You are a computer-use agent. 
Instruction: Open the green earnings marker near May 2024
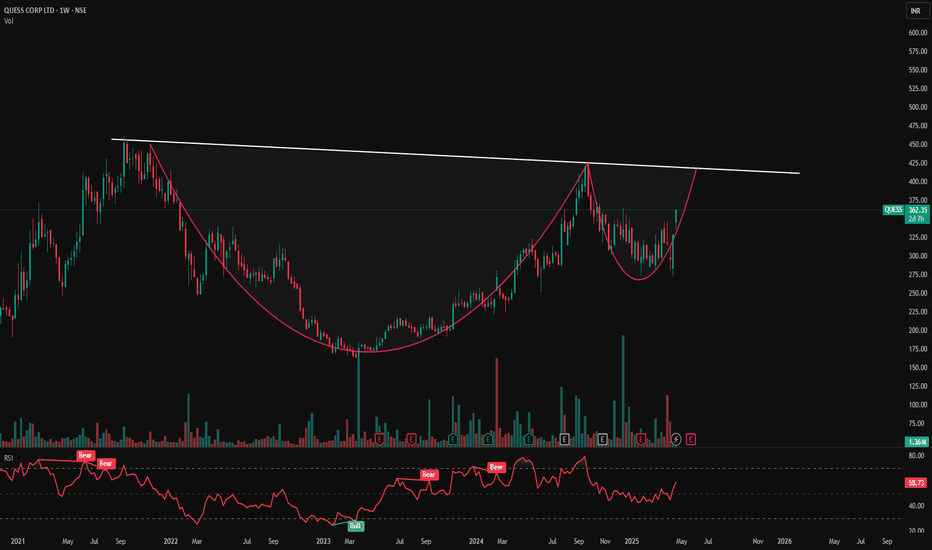coord(529,439)
